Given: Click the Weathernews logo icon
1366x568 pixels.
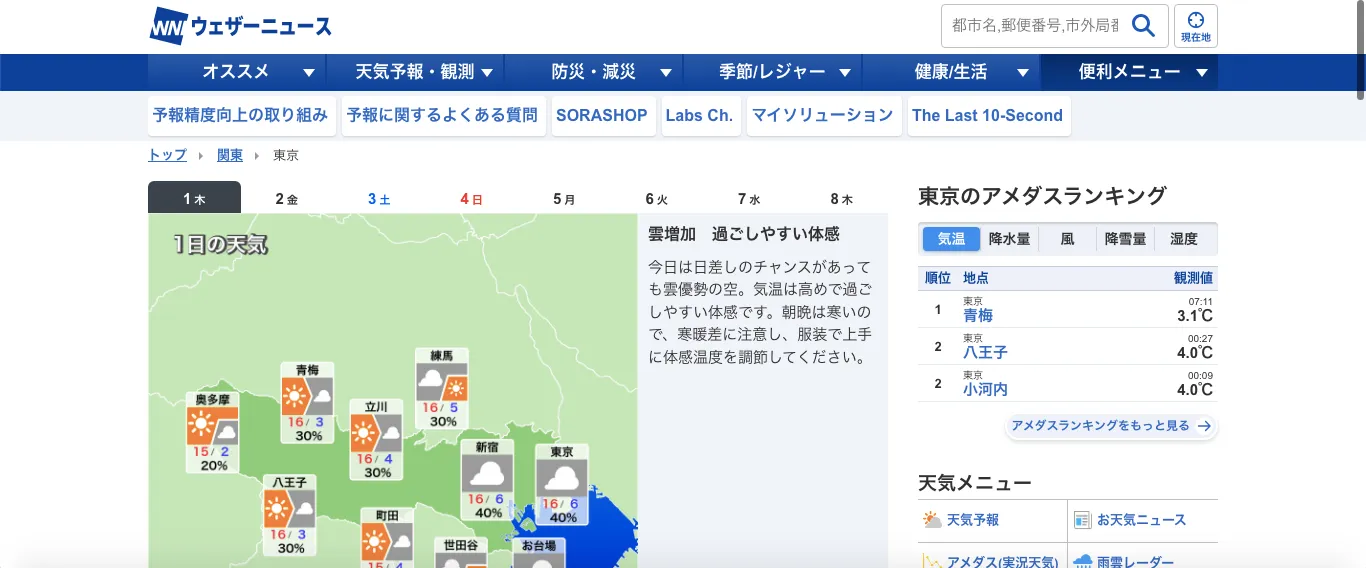Looking at the screenshot, I should tap(166, 26).
